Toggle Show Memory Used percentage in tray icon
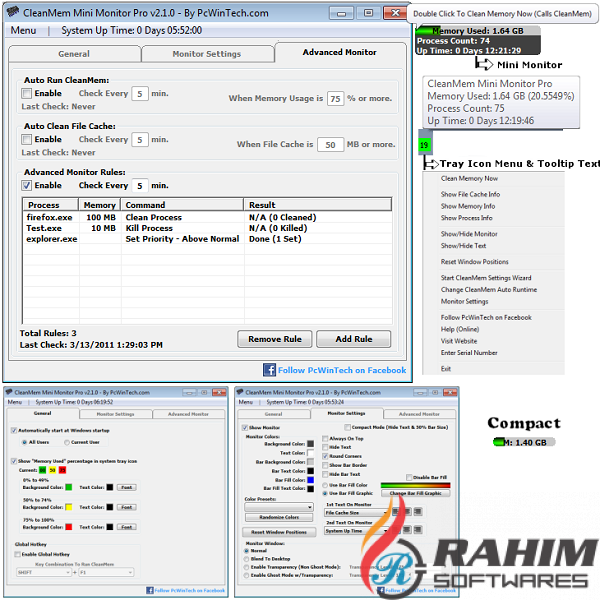Image resolution: width=600 pixels, height=600 pixels. (14, 461)
